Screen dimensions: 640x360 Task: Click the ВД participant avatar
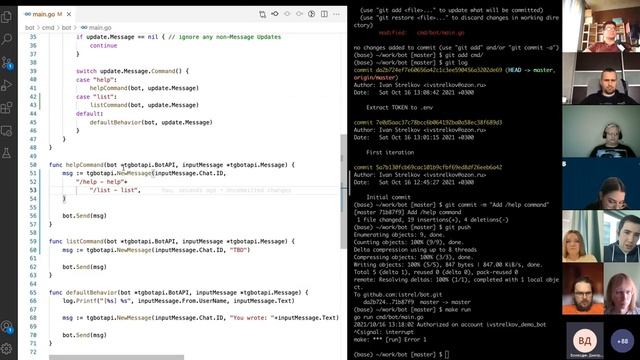click(x=585, y=340)
